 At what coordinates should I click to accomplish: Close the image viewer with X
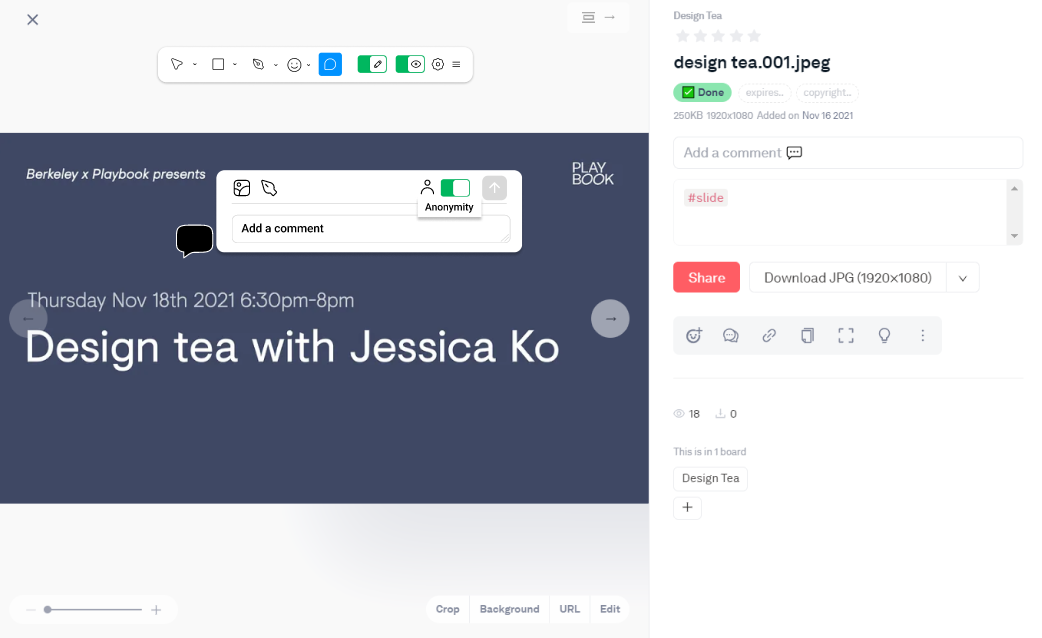33,20
